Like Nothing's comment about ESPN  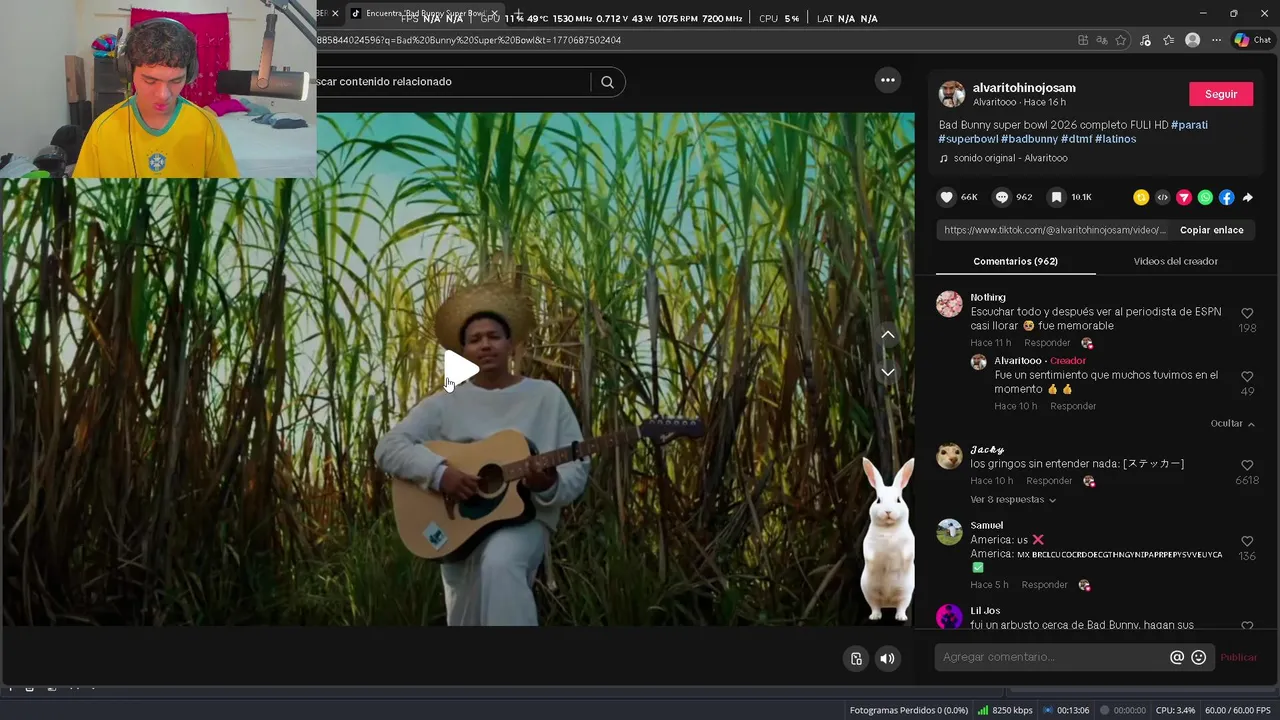(1247, 313)
